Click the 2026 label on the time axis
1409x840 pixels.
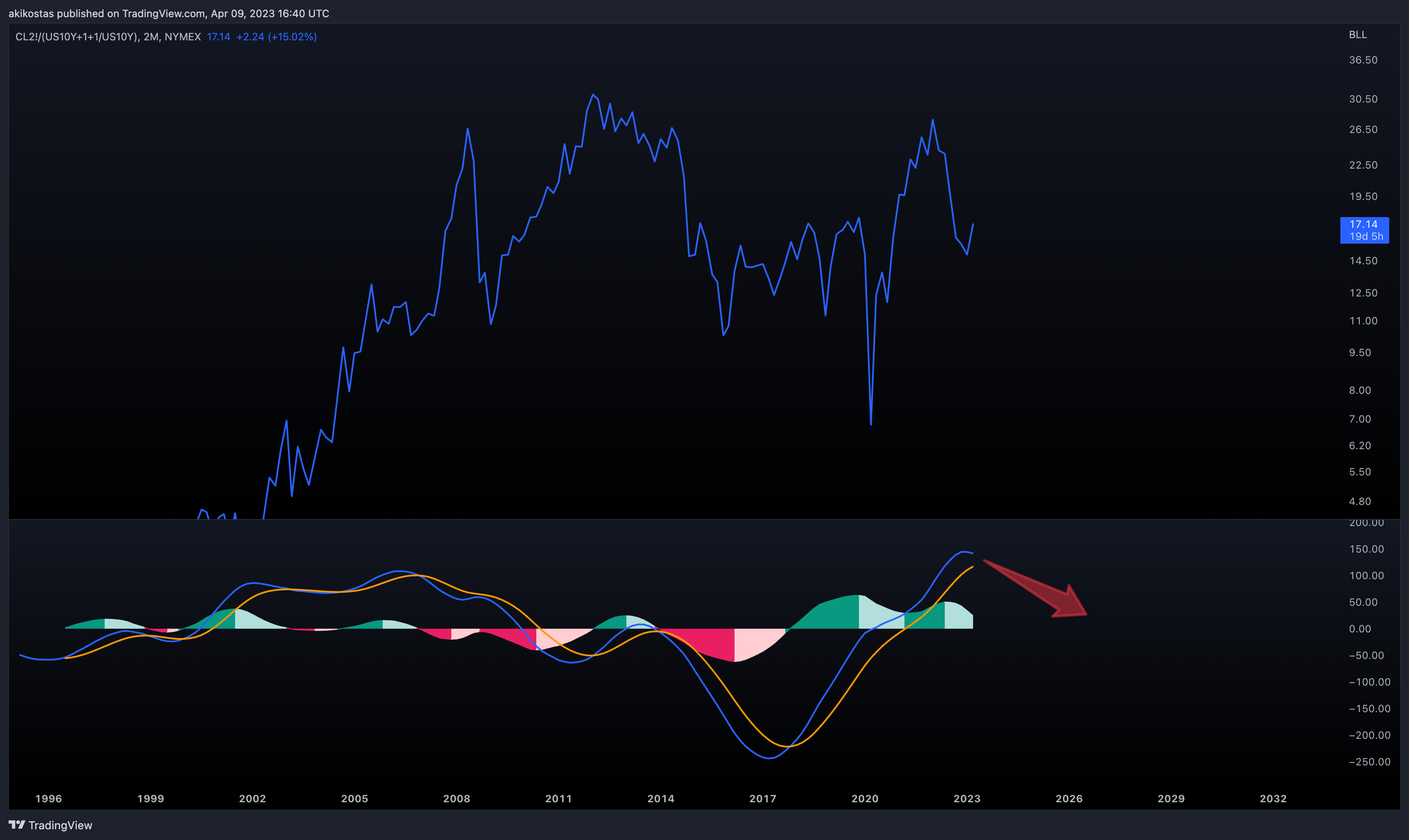(x=1069, y=798)
